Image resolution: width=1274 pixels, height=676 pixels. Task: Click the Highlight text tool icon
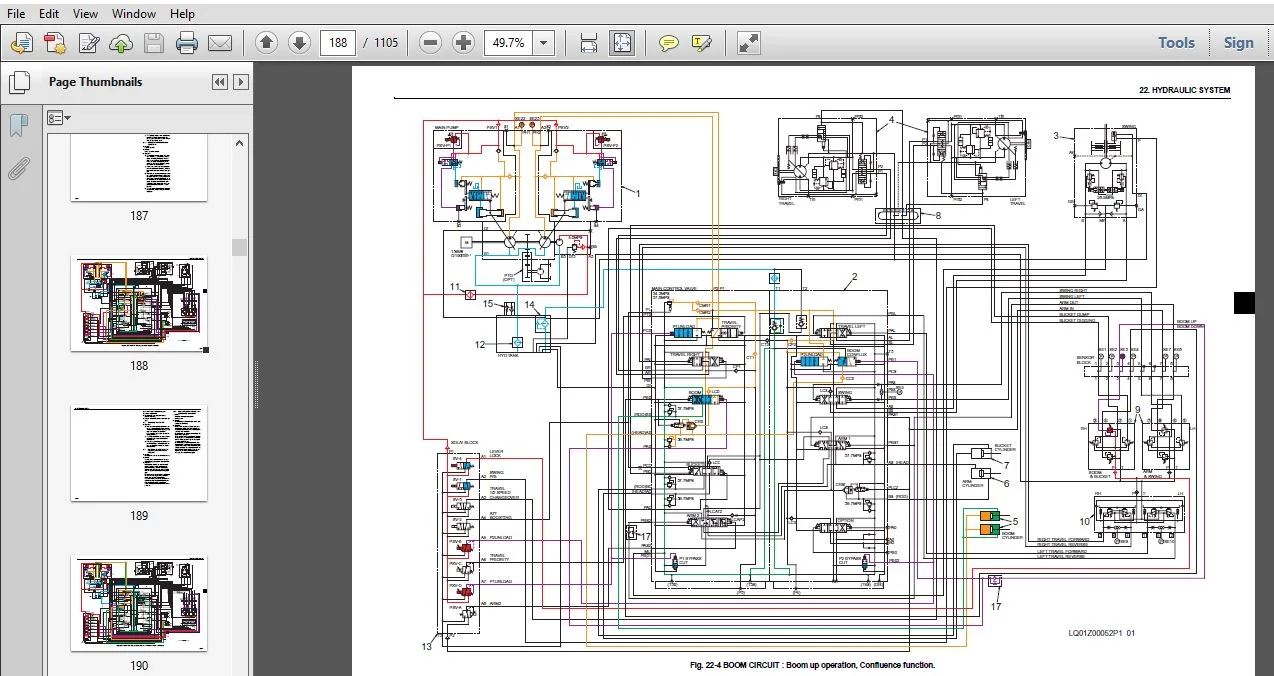coord(702,43)
